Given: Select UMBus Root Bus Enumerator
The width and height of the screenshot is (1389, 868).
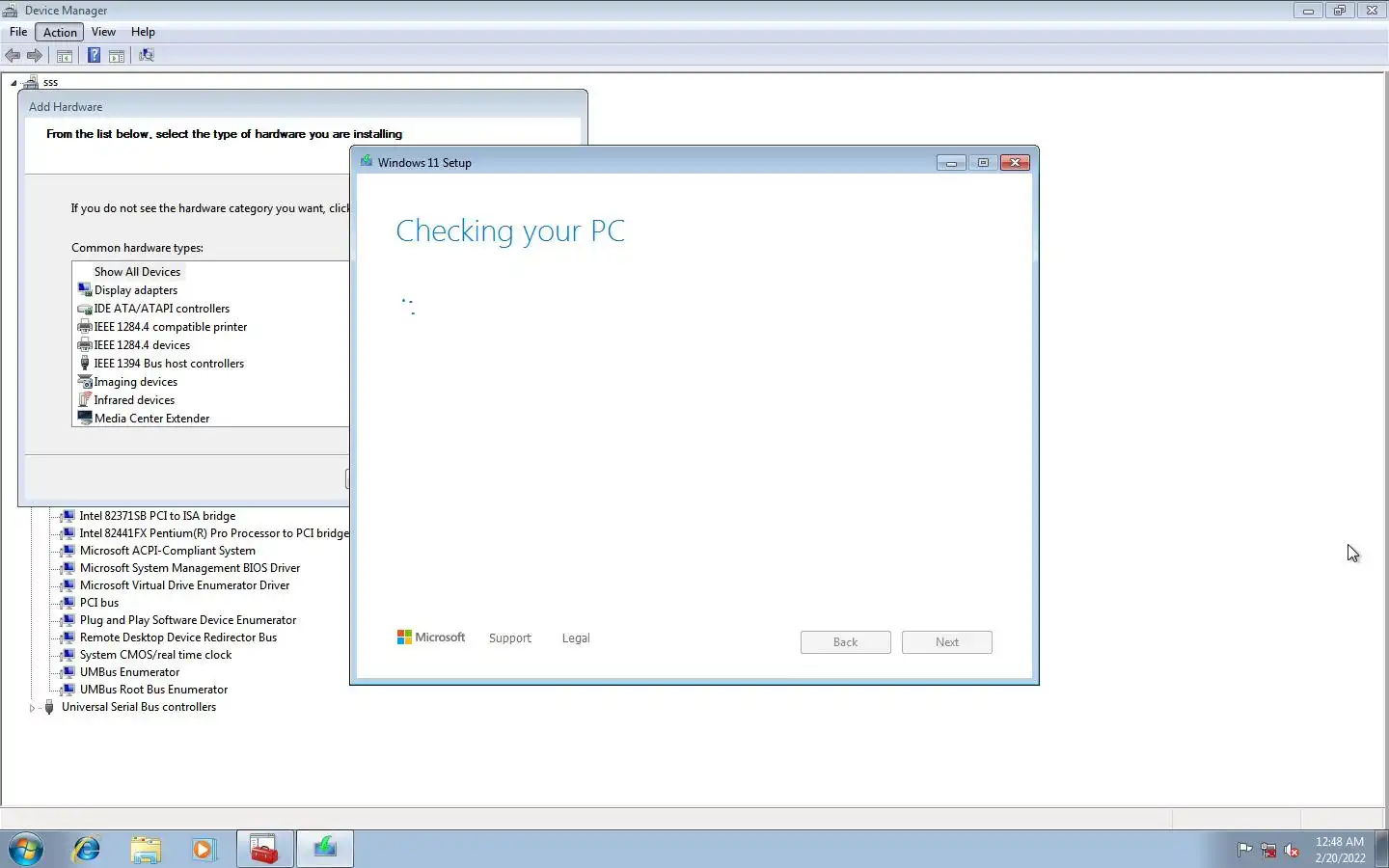Looking at the screenshot, I should tap(154, 690).
